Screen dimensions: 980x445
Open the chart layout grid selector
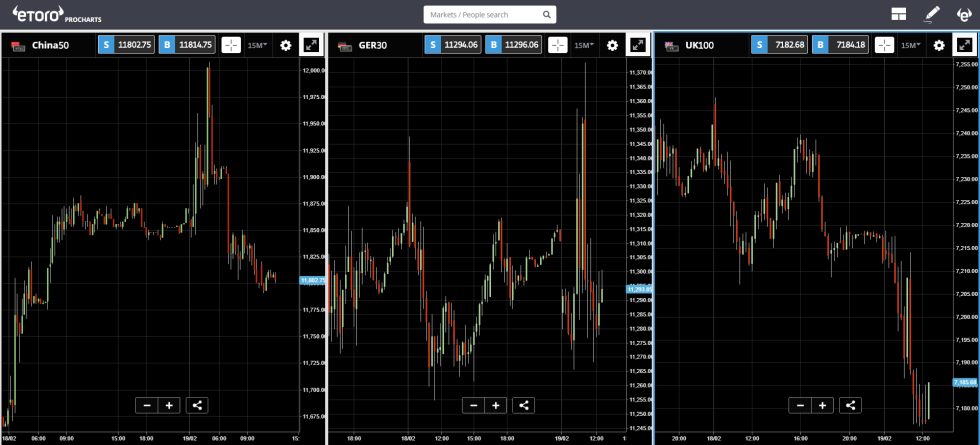coord(900,14)
